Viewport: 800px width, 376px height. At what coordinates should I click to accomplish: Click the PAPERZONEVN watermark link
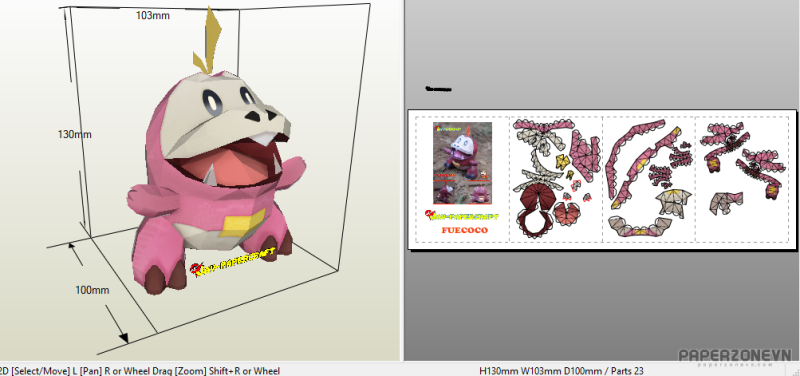(735, 357)
